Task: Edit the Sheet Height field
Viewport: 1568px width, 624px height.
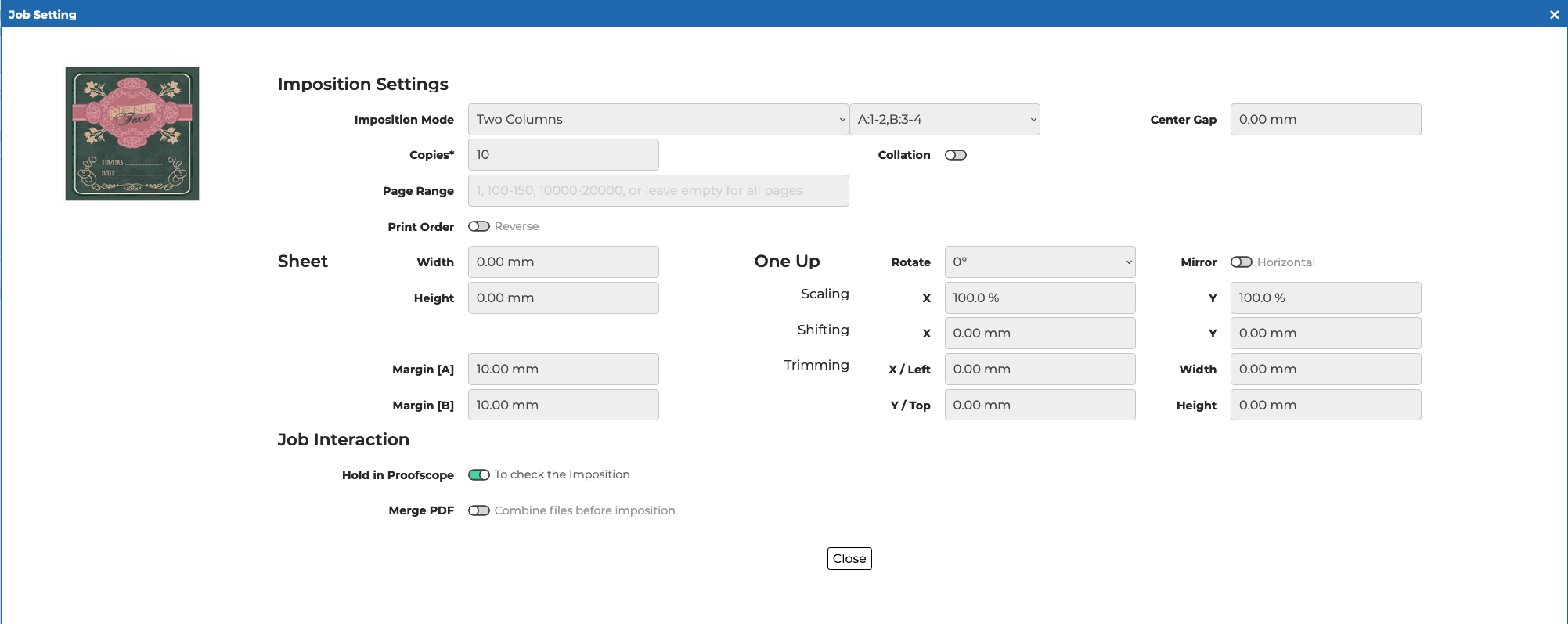Action: 563,298
